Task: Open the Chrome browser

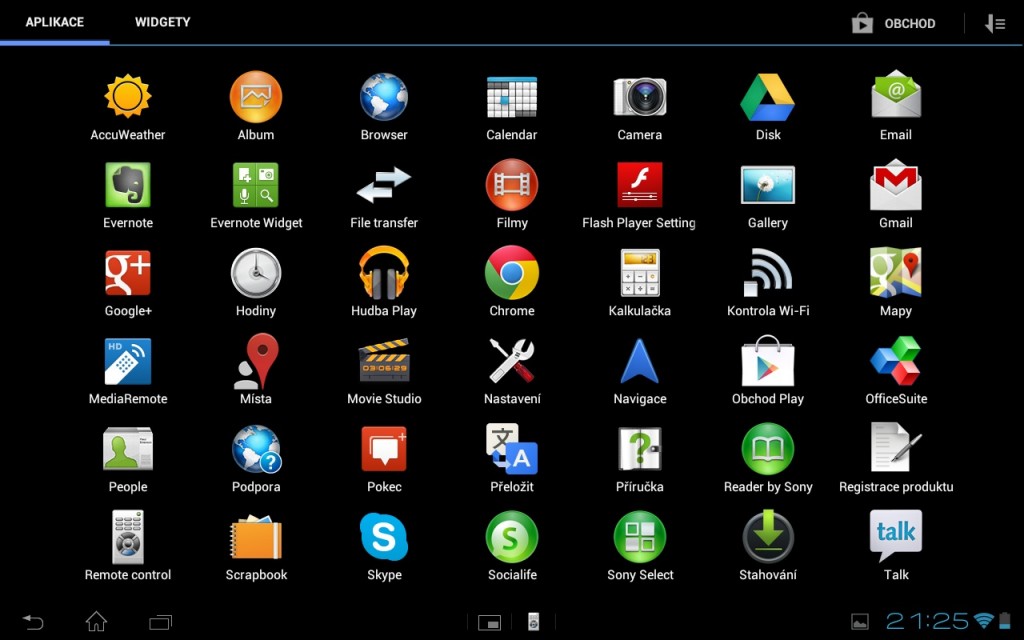Action: pyautogui.click(x=512, y=273)
